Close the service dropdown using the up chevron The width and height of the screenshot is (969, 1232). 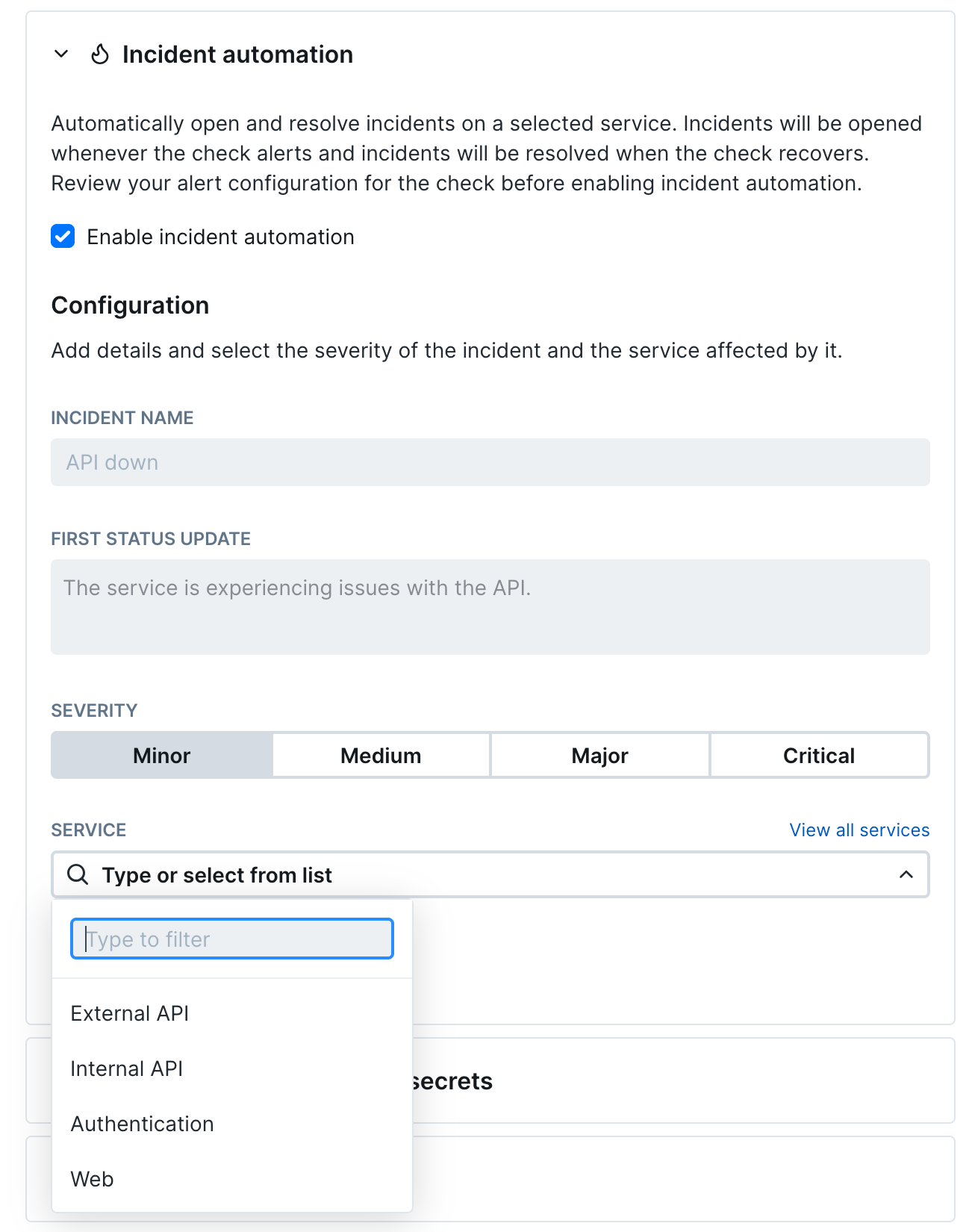tap(906, 874)
